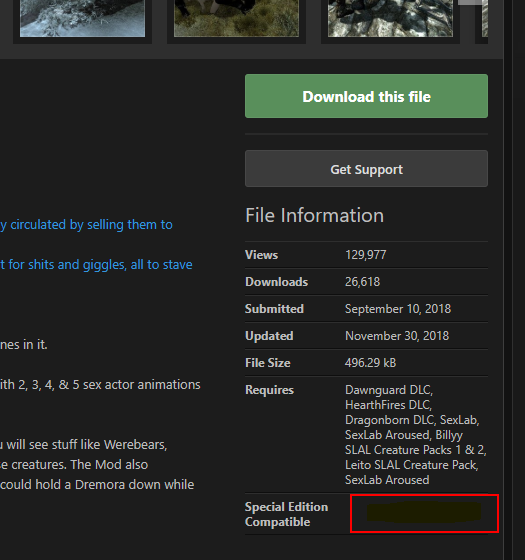Open the grassy scene screenshot thumbnail
Viewport: 525px width, 560px height.
pos(236,18)
